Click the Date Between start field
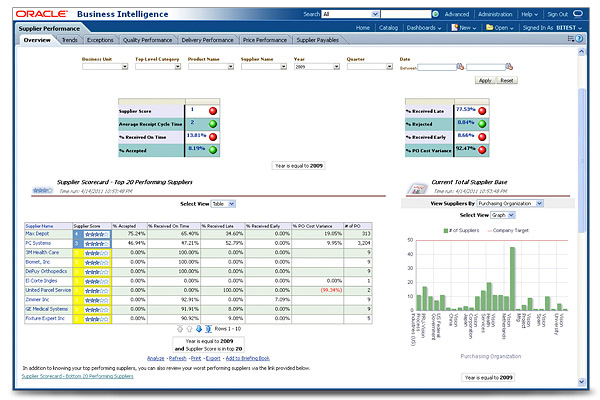The image size is (600, 400). pyautogui.click(x=437, y=67)
